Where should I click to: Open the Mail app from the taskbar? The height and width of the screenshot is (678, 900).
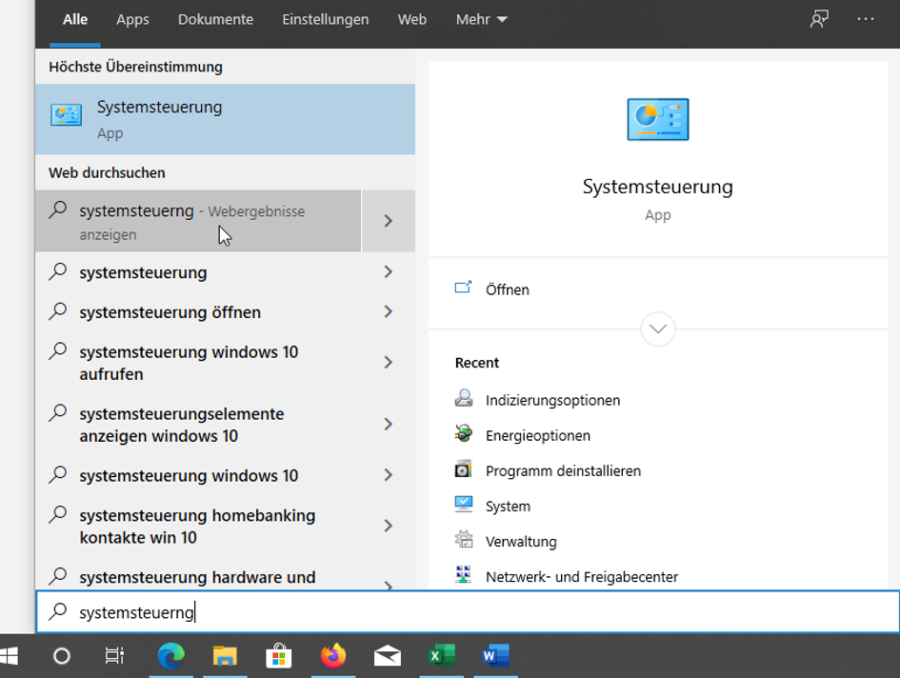coord(387,657)
